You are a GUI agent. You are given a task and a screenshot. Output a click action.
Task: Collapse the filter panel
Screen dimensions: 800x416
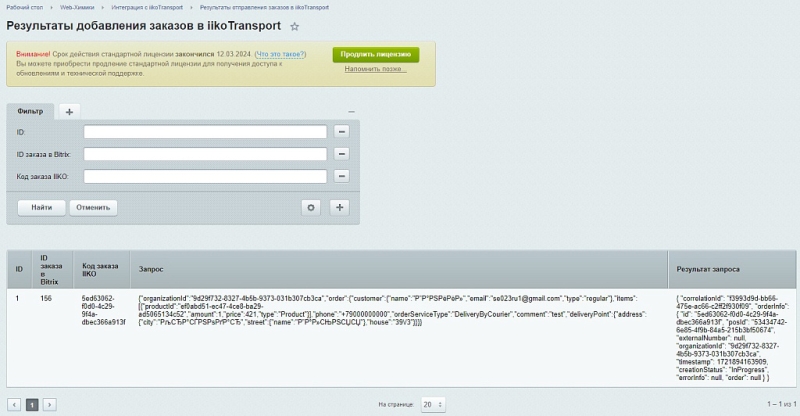point(351,111)
